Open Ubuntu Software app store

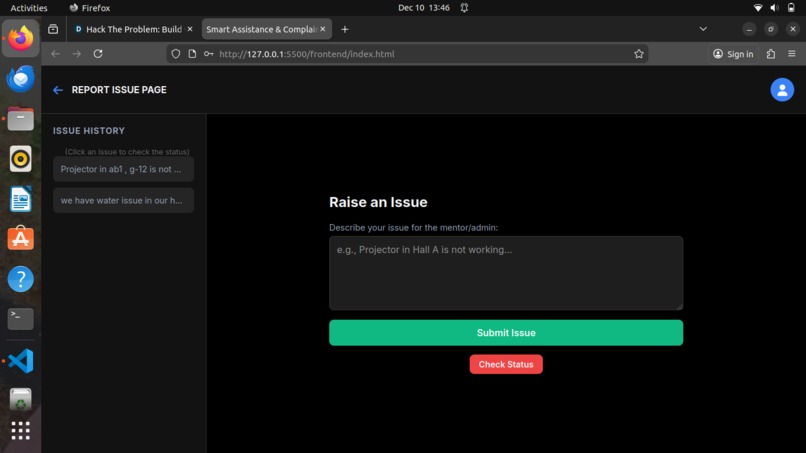pyautogui.click(x=21, y=239)
